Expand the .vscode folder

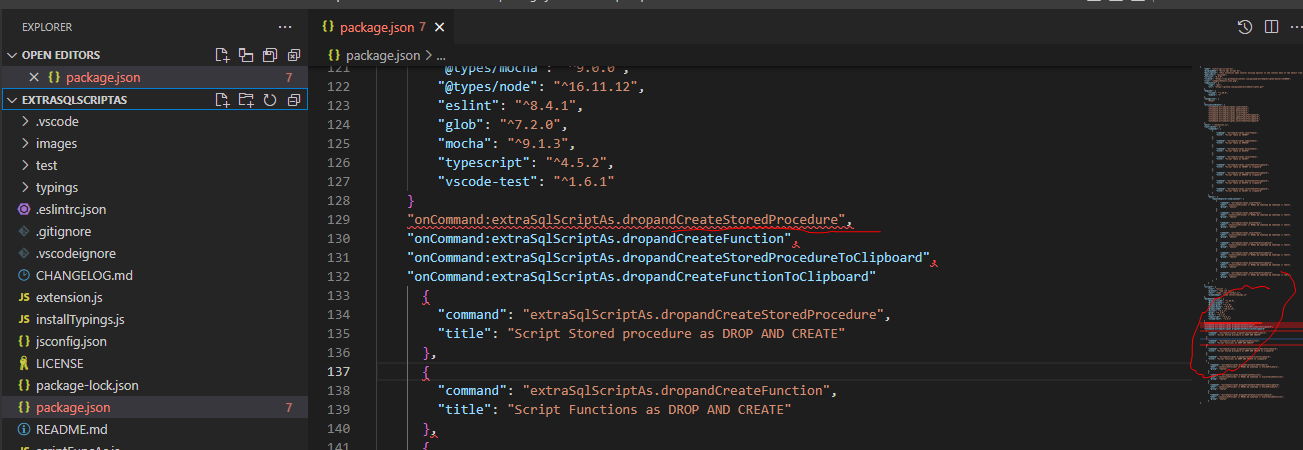[x=56, y=122]
